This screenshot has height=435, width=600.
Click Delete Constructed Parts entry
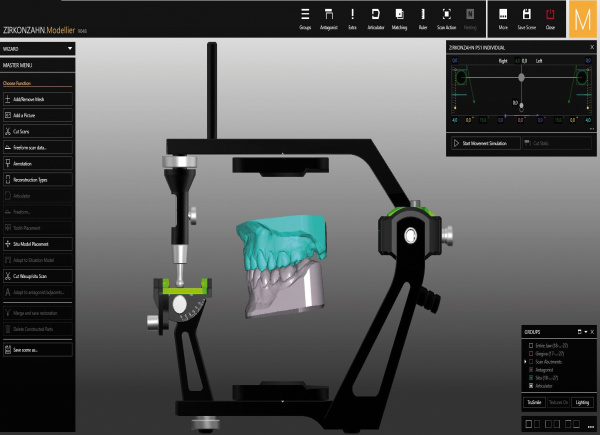38,329
